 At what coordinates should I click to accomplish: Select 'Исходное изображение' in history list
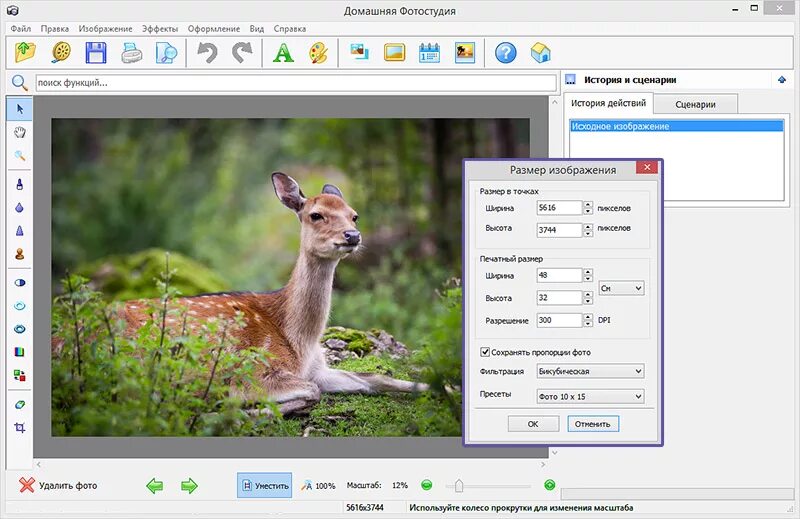click(x=677, y=126)
